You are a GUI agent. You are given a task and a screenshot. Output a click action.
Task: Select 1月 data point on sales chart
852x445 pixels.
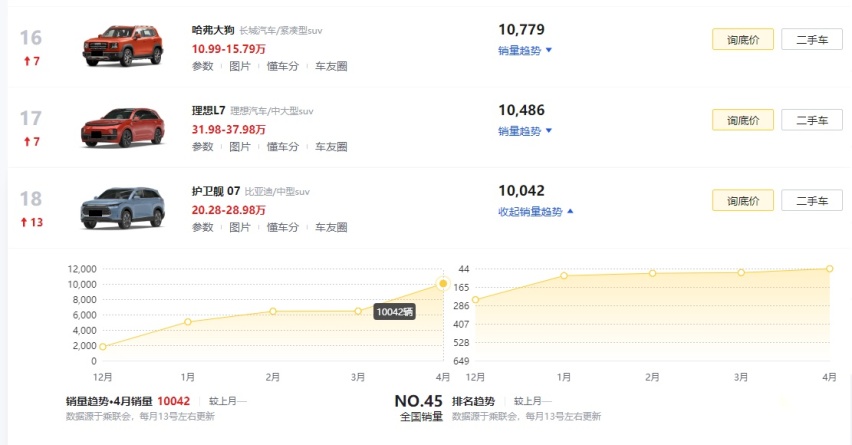point(187,322)
